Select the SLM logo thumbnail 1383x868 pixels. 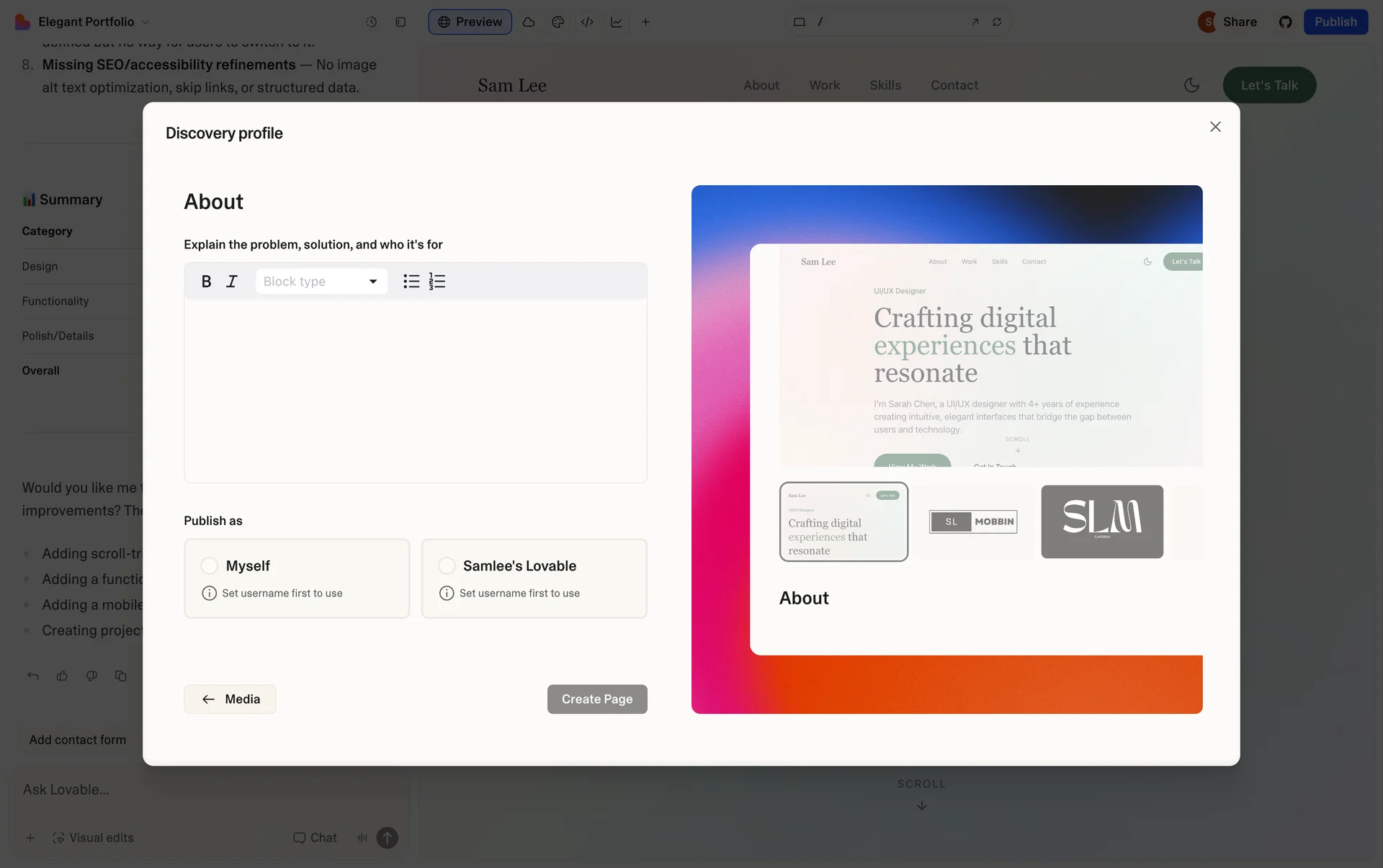(1101, 522)
